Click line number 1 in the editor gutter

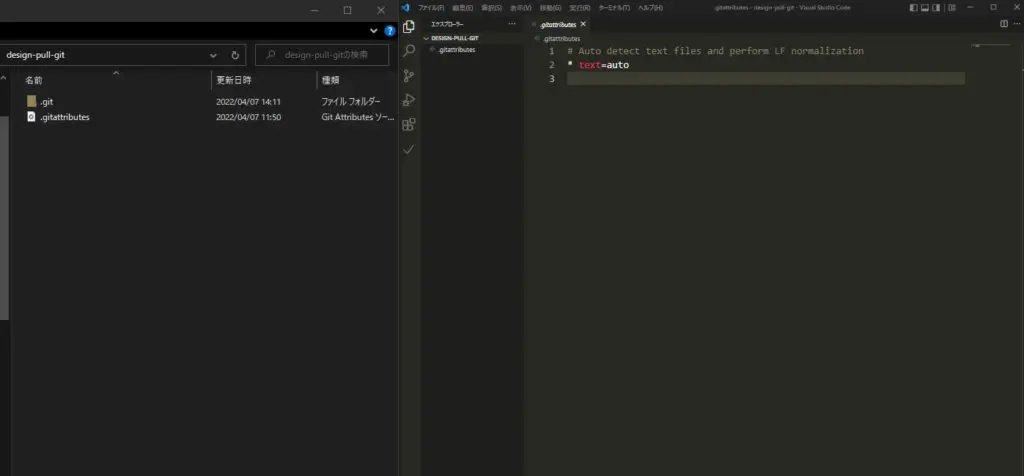coord(552,51)
